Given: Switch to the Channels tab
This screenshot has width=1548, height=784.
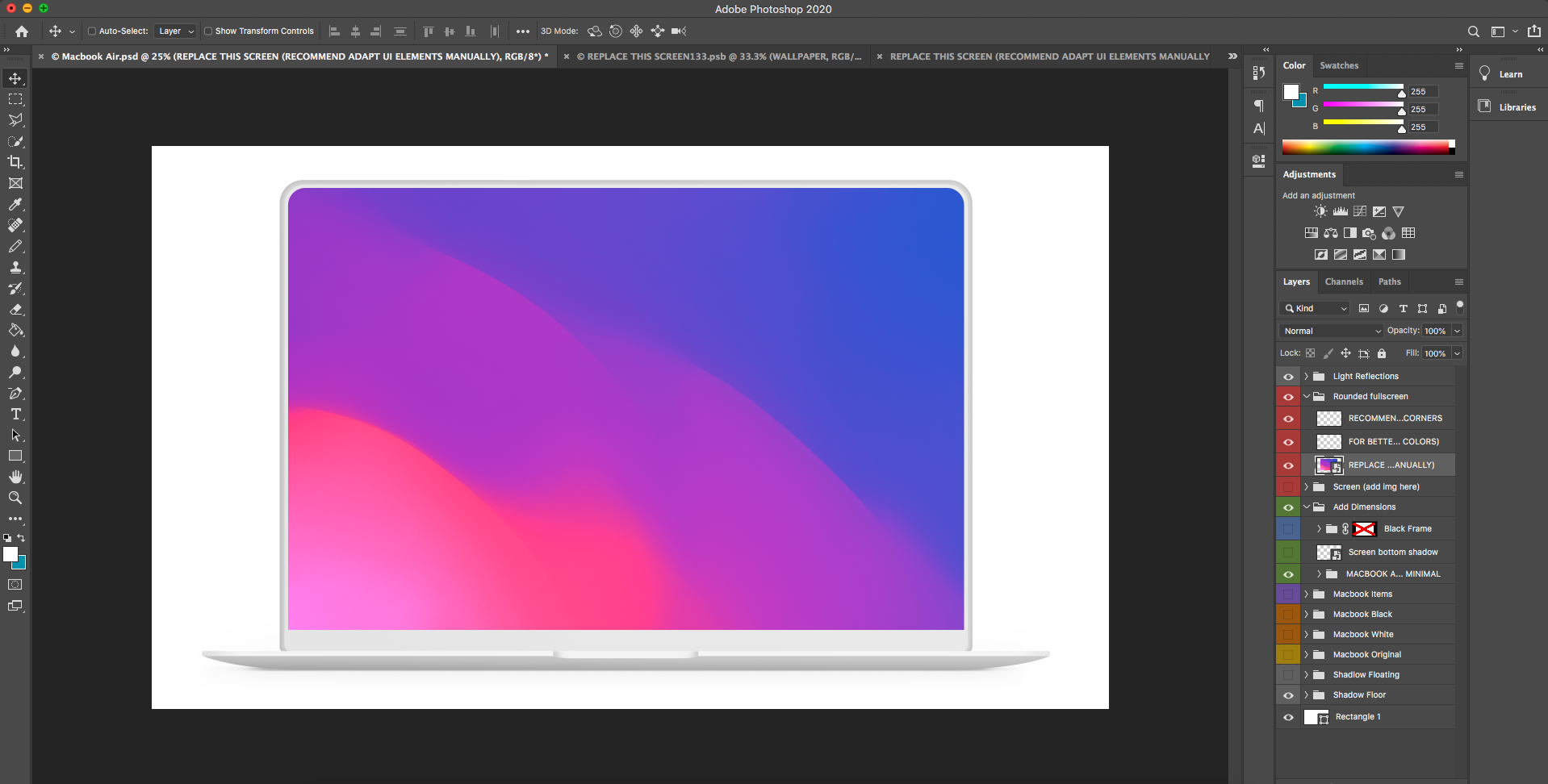Looking at the screenshot, I should click(x=1344, y=281).
